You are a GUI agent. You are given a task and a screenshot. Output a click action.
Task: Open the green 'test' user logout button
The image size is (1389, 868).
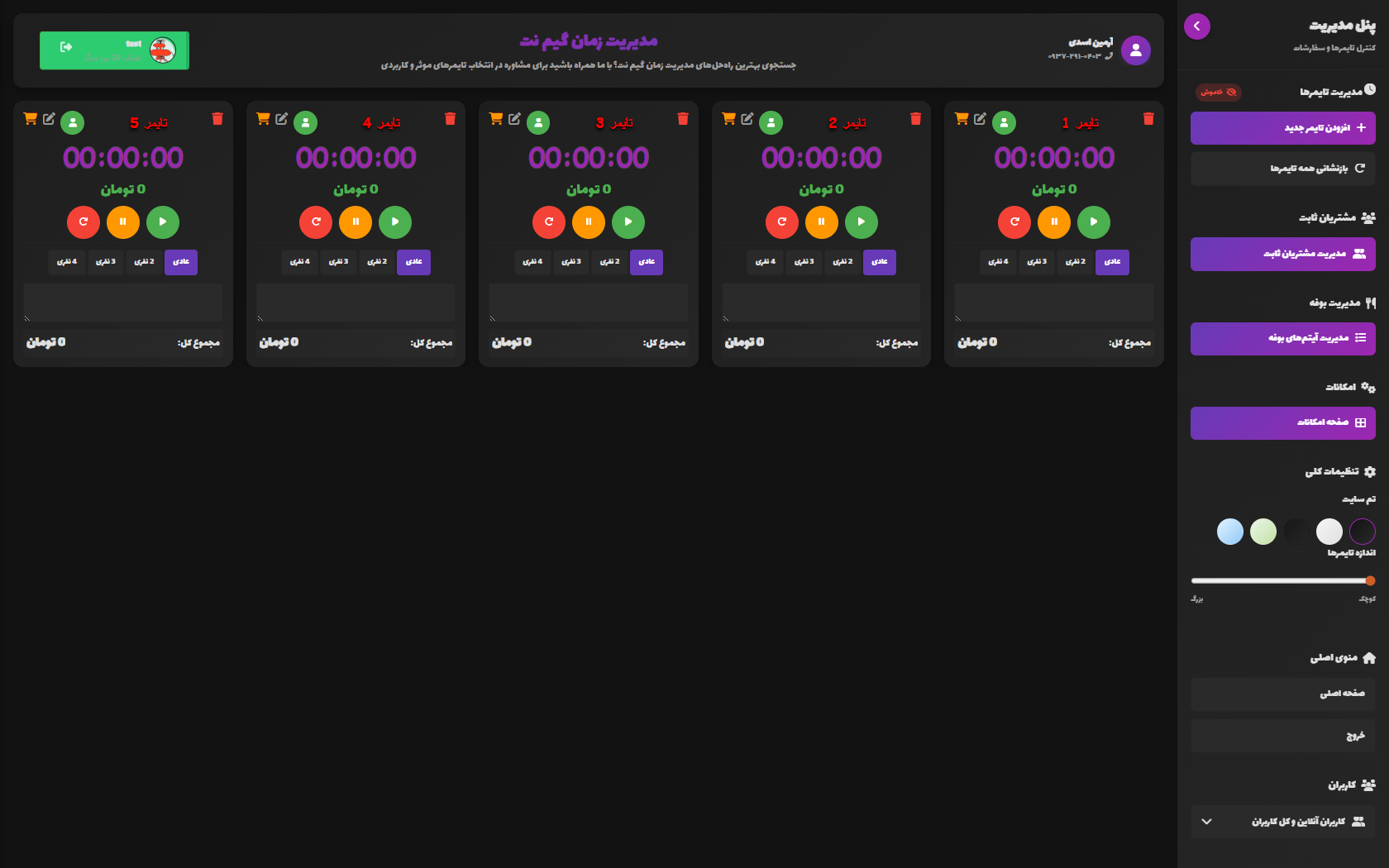114,50
